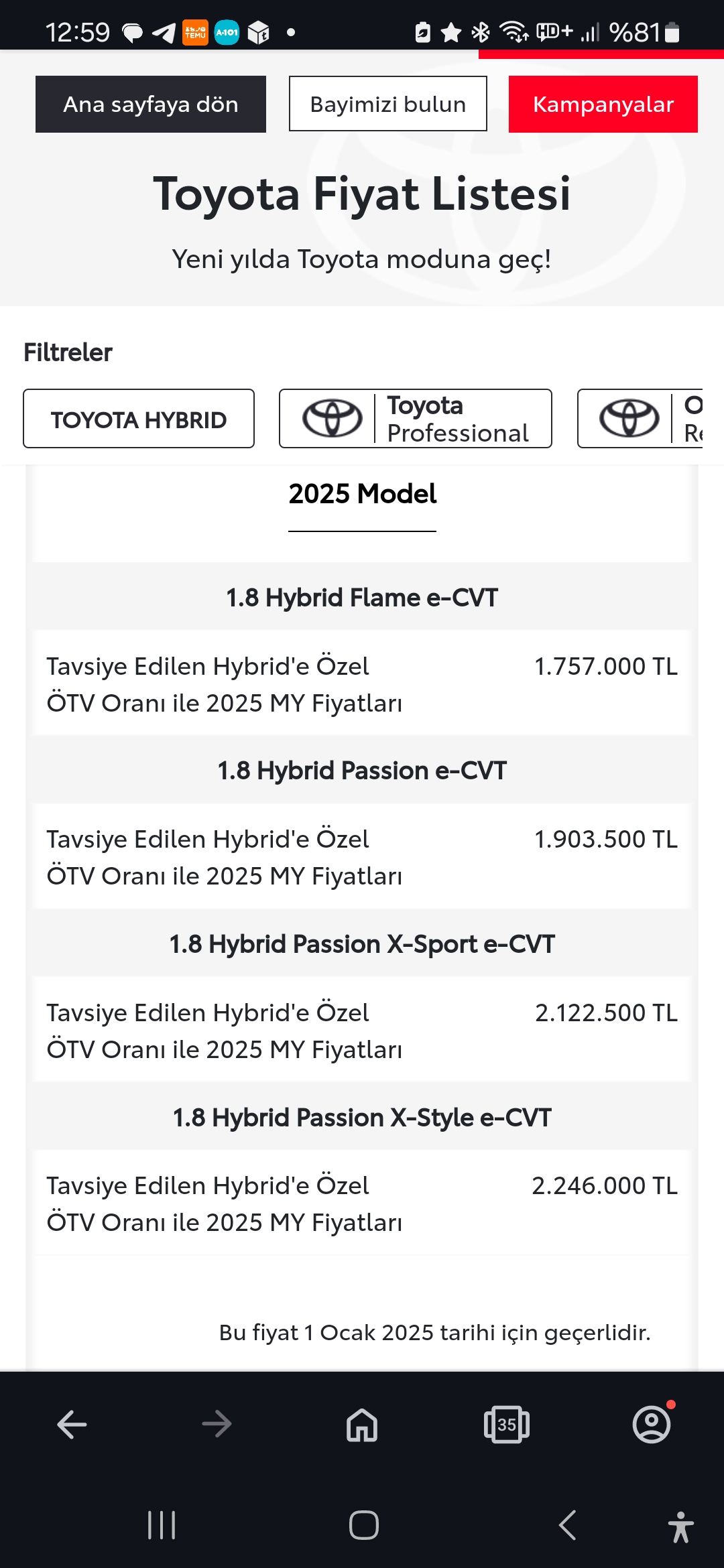The height and width of the screenshot is (1568, 724).
Task: Select the 1.8 Hybrid Flame e-CVT heading
Action: 362,598
